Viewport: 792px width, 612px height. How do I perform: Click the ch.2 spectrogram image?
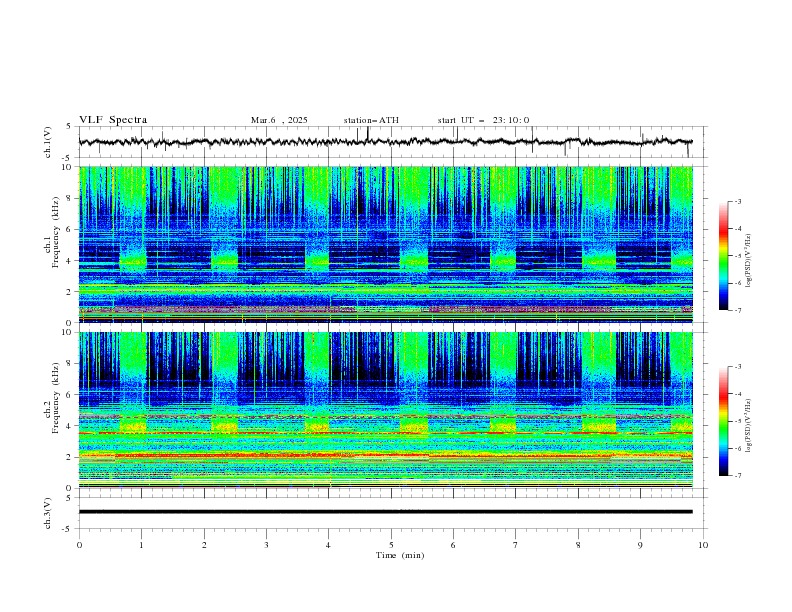click(385, 410)
